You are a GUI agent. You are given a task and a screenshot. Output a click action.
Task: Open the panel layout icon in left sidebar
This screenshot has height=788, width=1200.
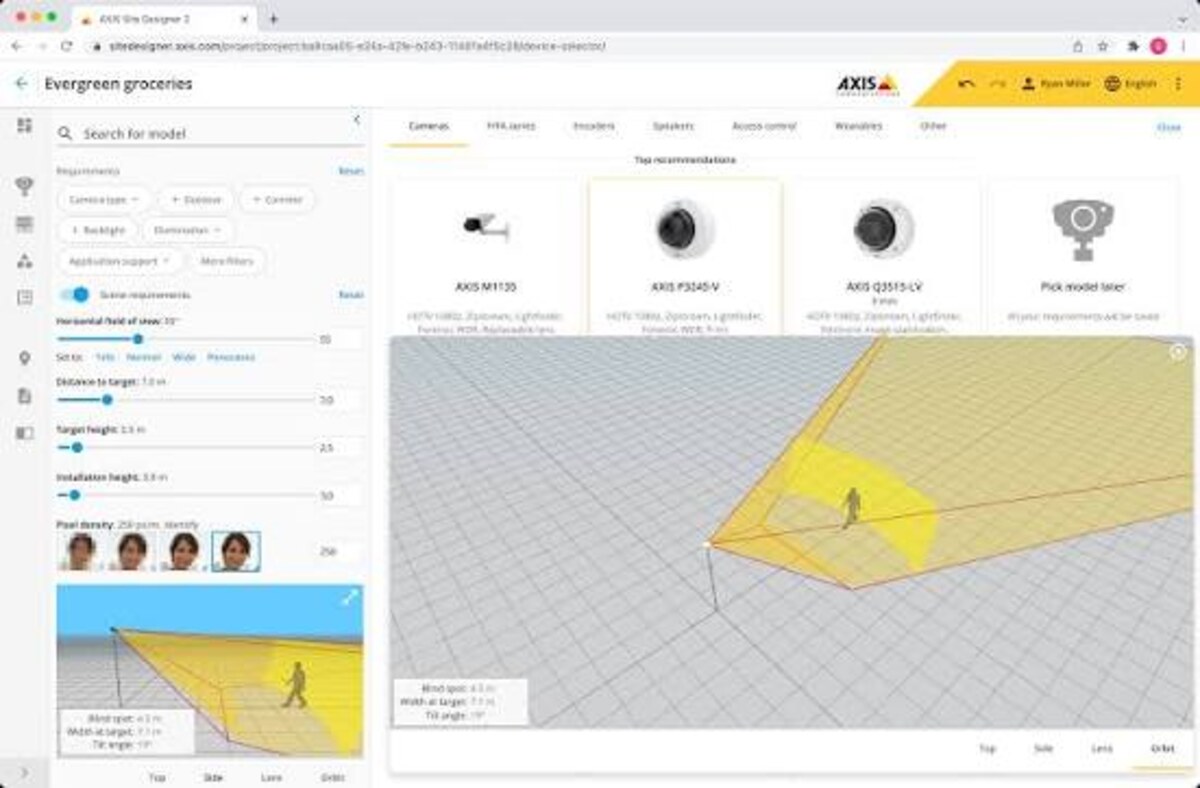click(25, 433)
